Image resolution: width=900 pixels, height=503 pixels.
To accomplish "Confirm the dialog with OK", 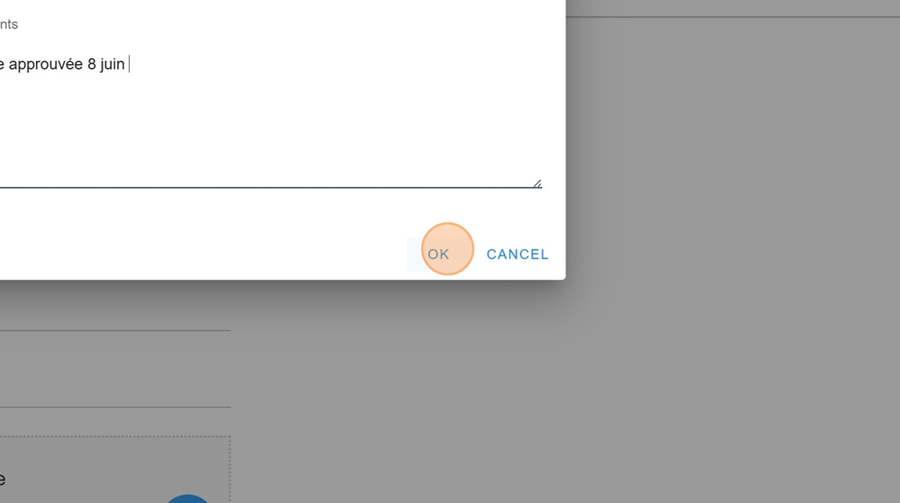I will pyautogui.click(x=439, y=254).
